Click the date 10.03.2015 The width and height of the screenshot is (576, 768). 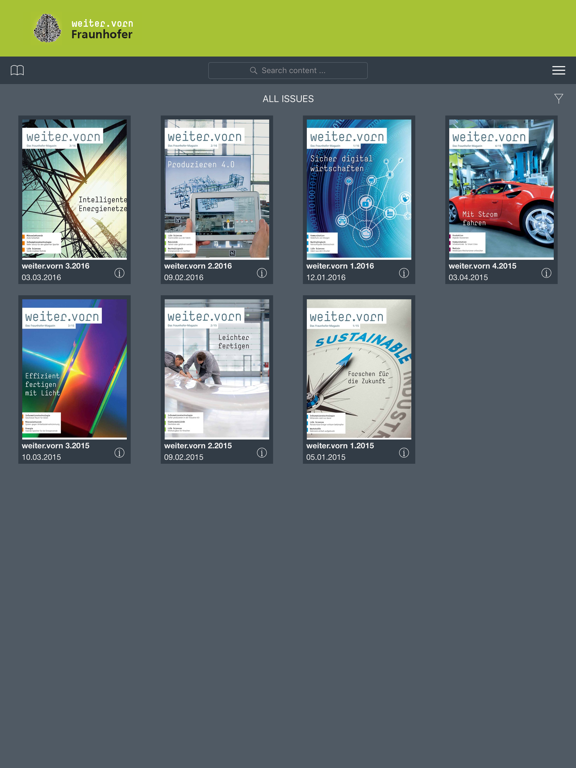point(41,457)
